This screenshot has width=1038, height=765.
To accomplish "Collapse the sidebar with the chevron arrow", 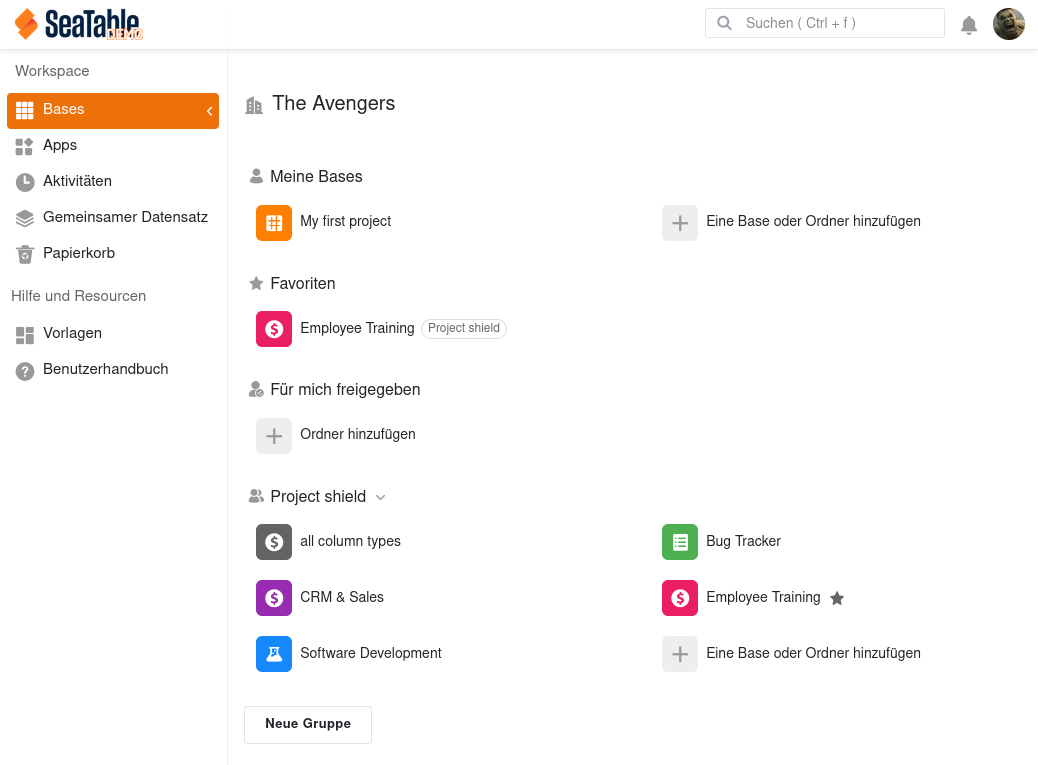I will pyautogui.click(x=209, y=111).
